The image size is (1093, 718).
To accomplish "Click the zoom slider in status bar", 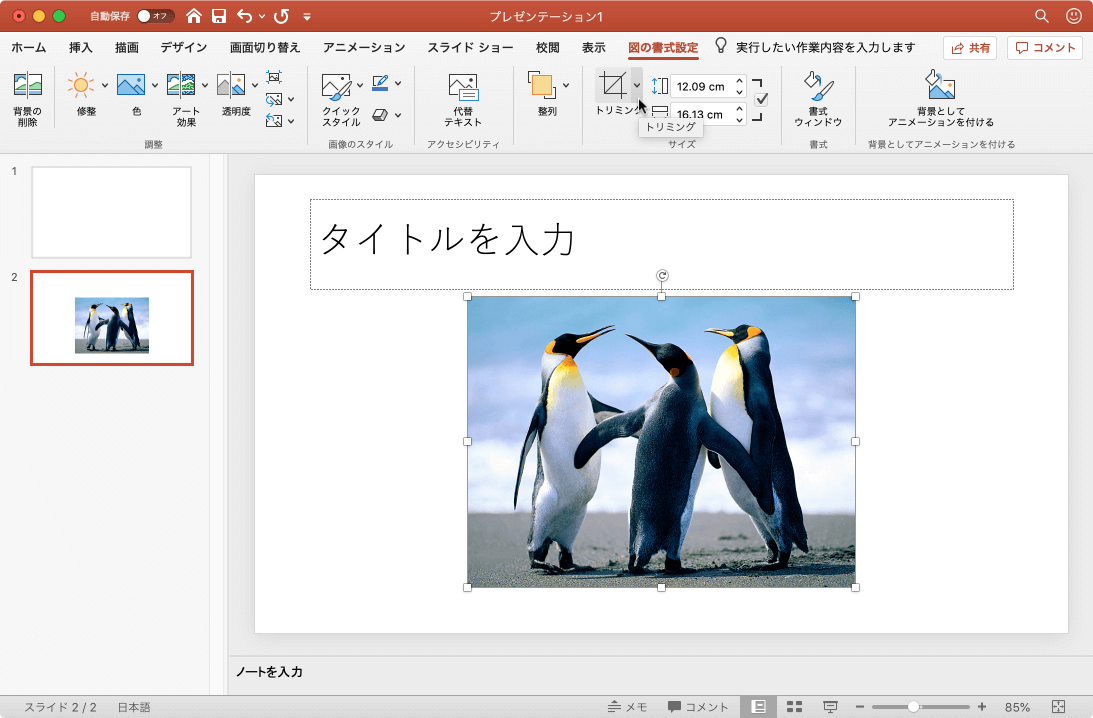I will [x=913, y=707].
